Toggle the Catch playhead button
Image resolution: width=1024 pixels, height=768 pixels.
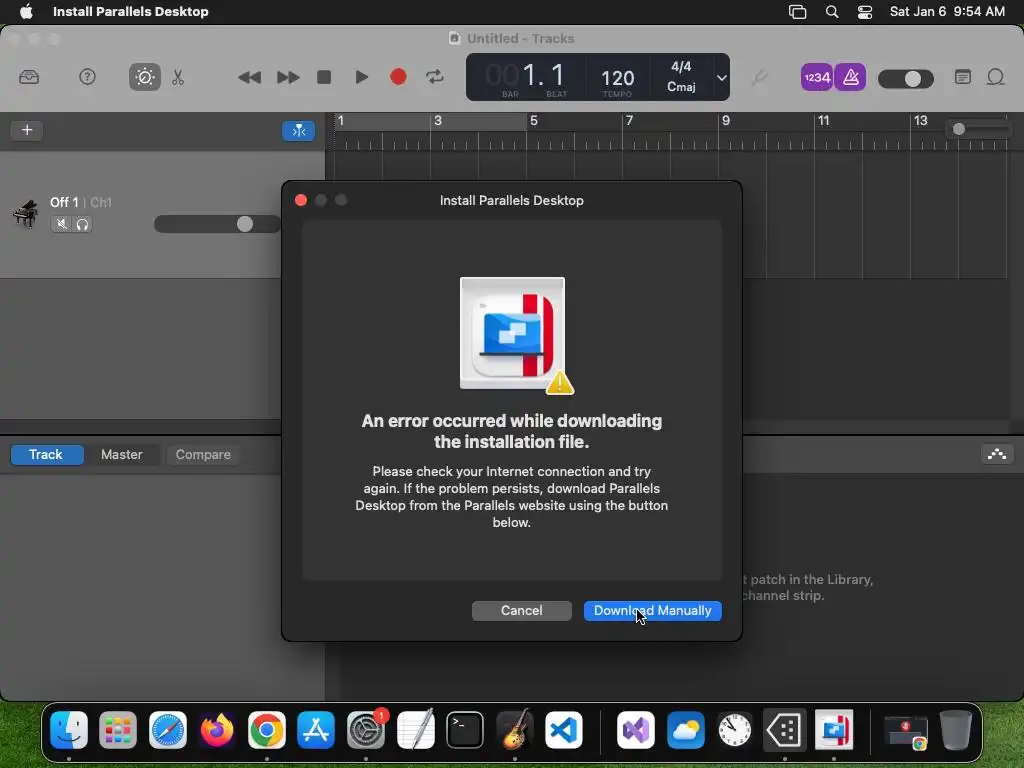point(298,131)
